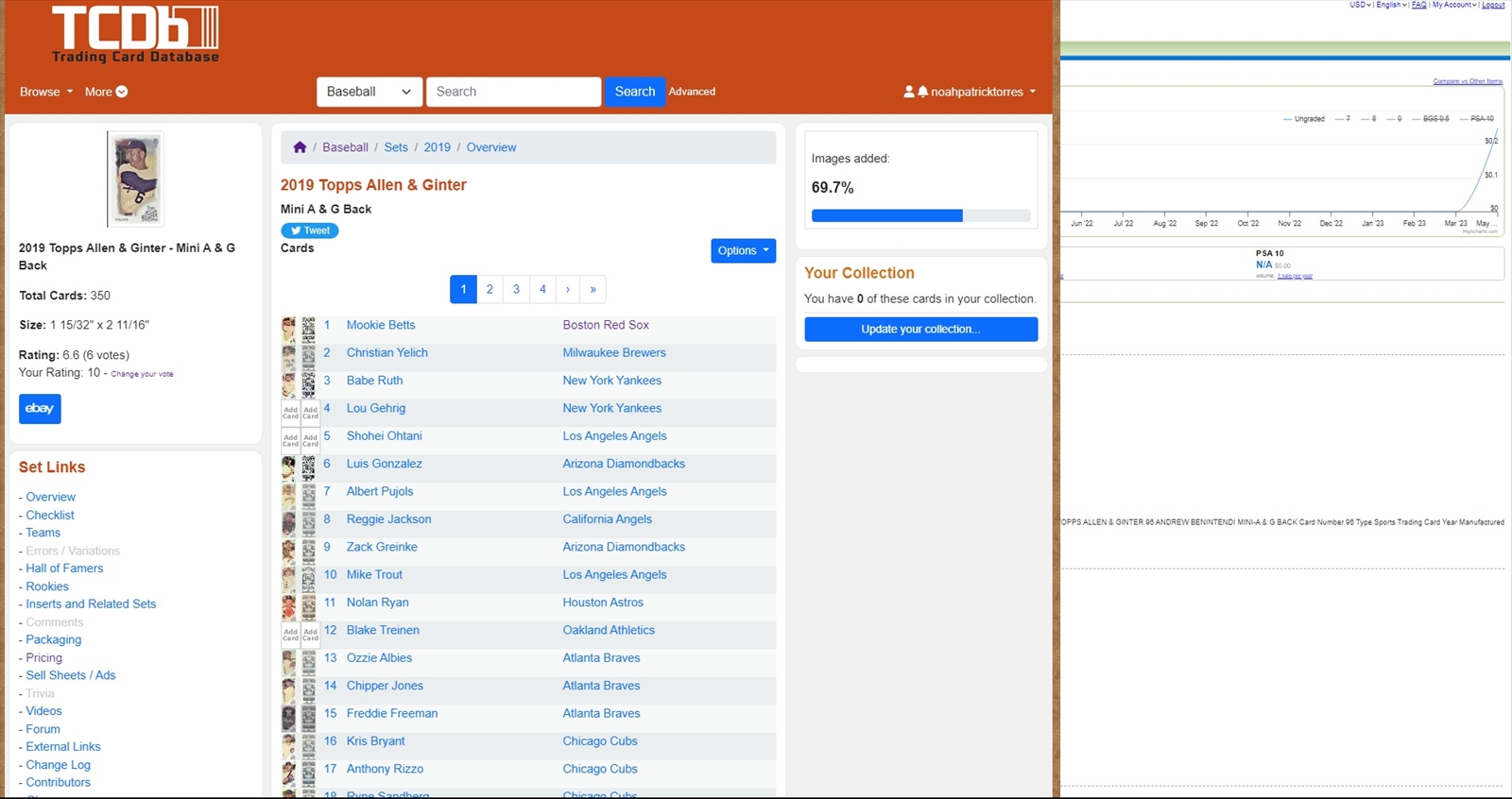Click 1 sale per year volume link
The height and width of the screenshot is (799, 1512).
pos(1295,276)
